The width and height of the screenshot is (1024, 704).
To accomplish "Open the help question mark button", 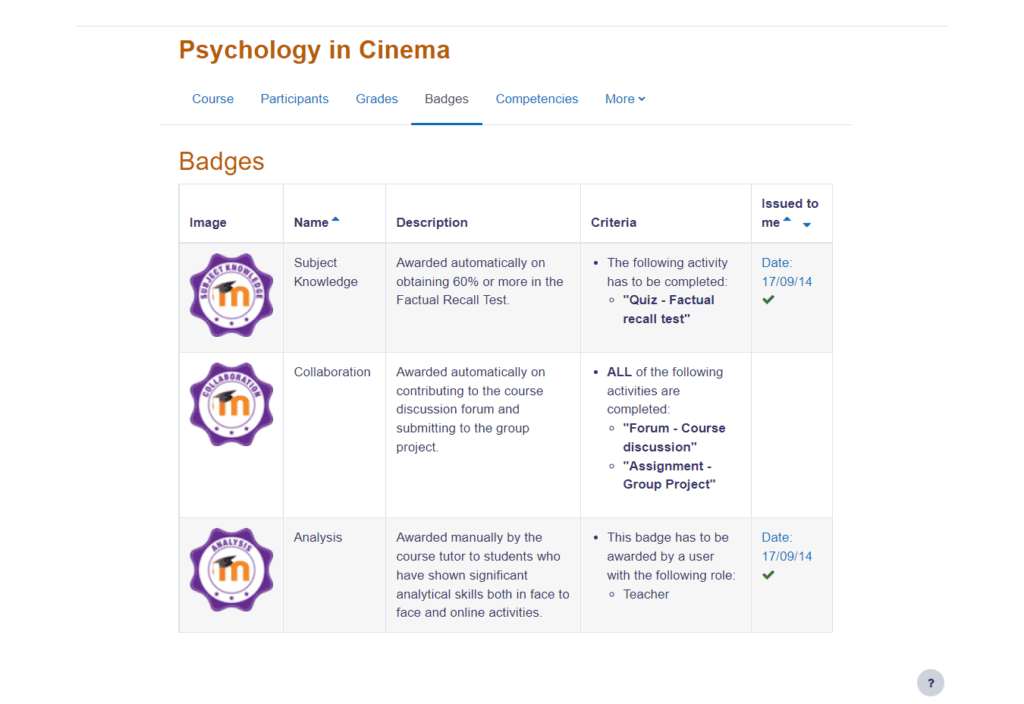I will (930, 683).
